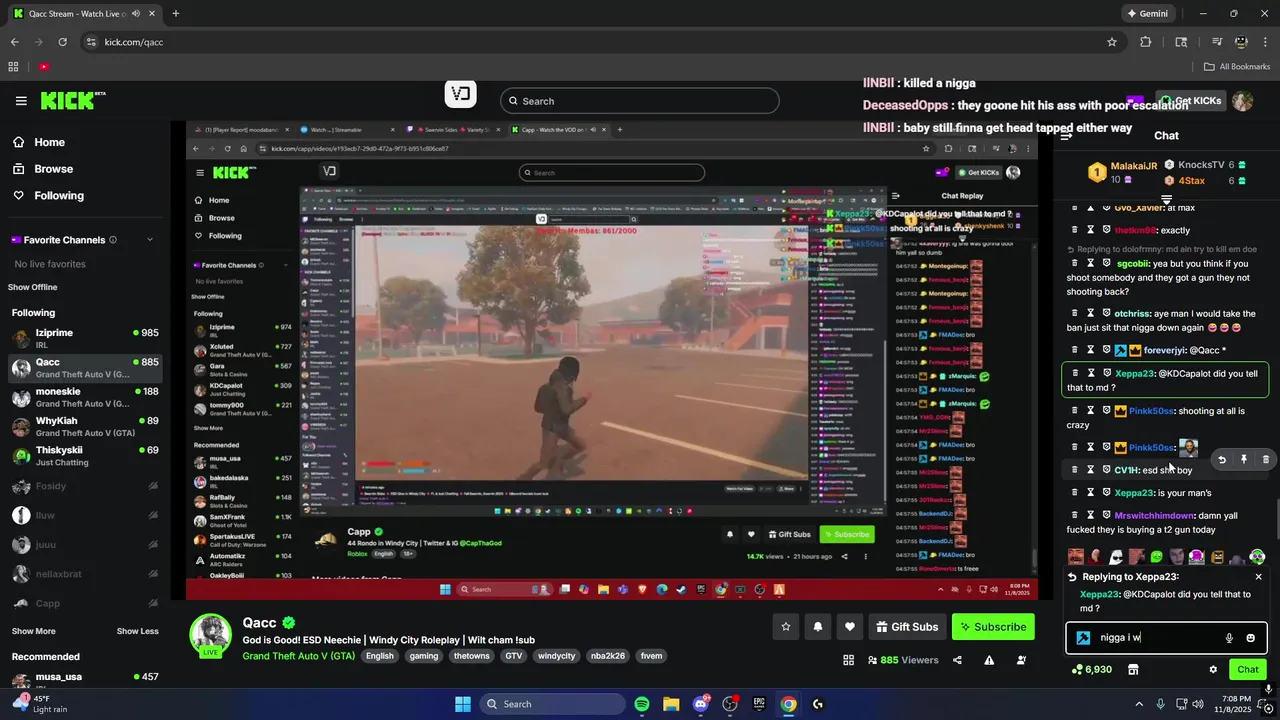Click the Get KICKs button
Viewport: 1280px width, 720px height.
click(x=1190, y=101)
